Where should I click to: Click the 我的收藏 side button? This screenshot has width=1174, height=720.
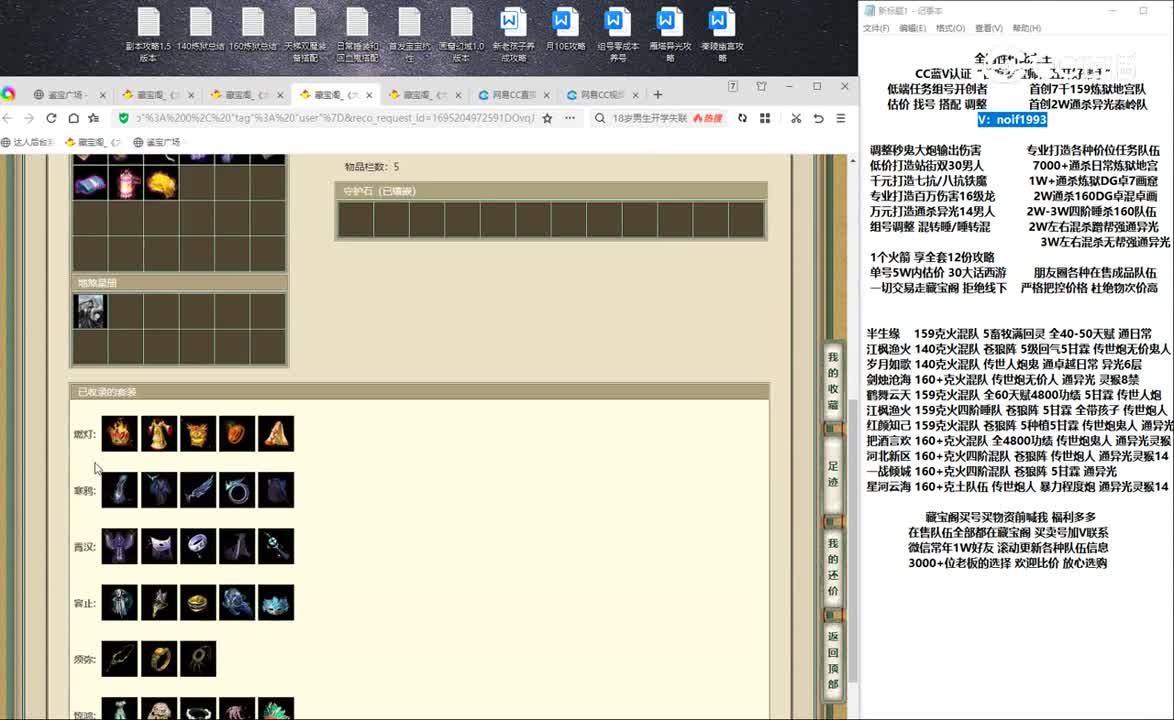click(833, 381)
